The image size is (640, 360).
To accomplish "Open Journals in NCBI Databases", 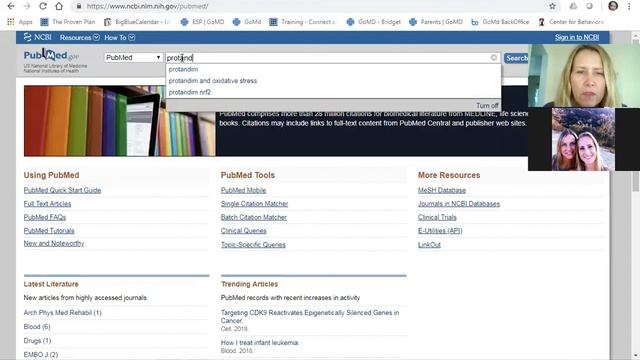I will pos(459,204).
